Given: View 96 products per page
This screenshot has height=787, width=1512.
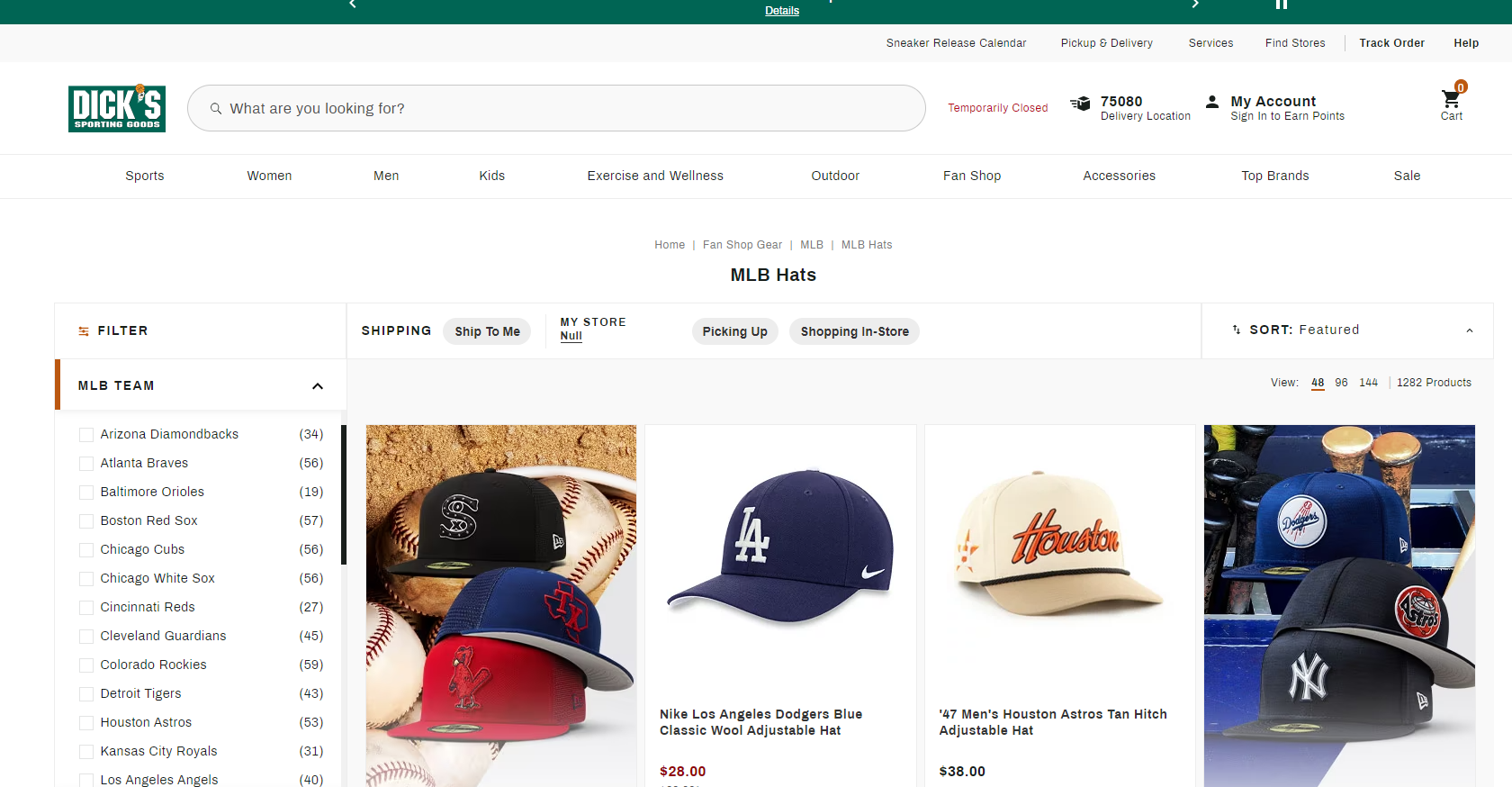Looking at the screenshot, I should pyautogui.click(x=1341, y=383).
